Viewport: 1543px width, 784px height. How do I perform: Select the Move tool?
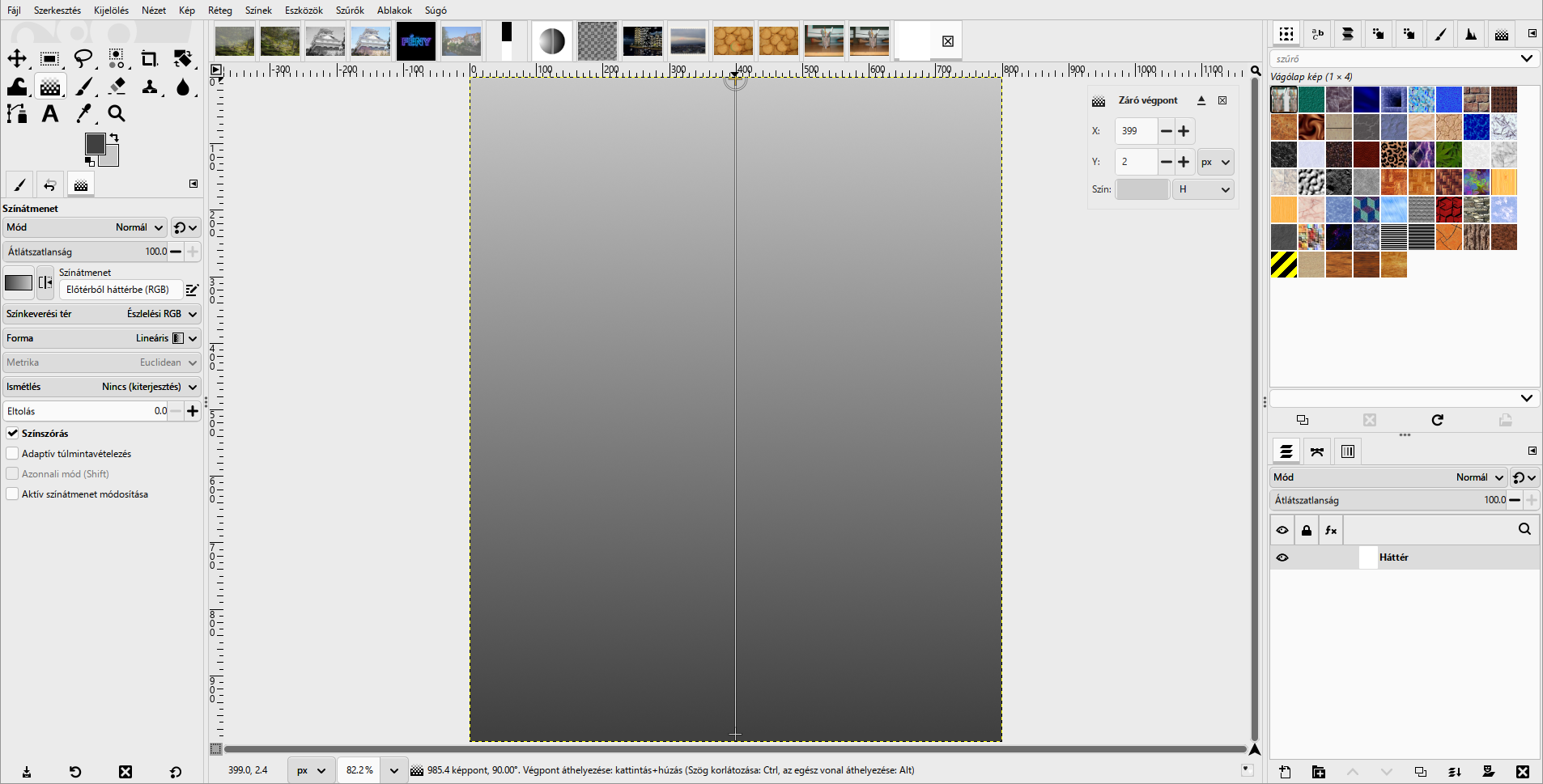(x=17, y=58)
